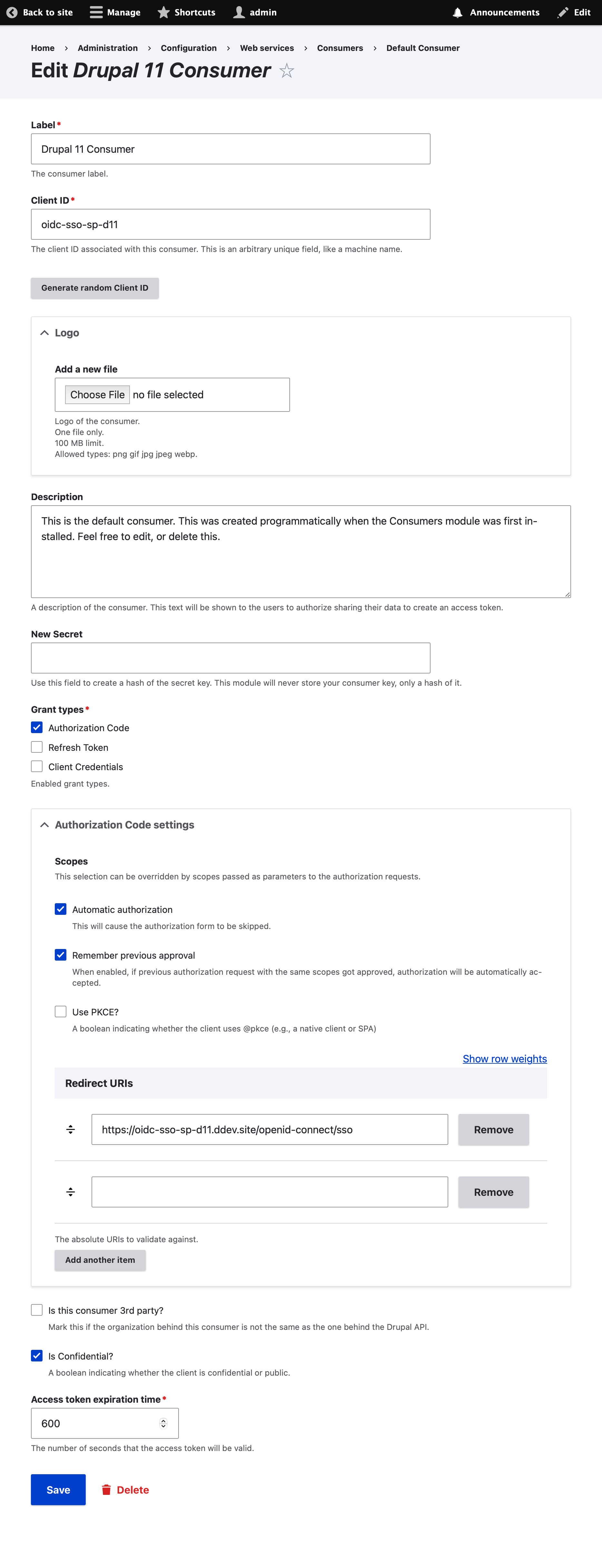Add page to shortcuts via star icon
Viewport: 602px width, 1568px height.
[287, 71]
